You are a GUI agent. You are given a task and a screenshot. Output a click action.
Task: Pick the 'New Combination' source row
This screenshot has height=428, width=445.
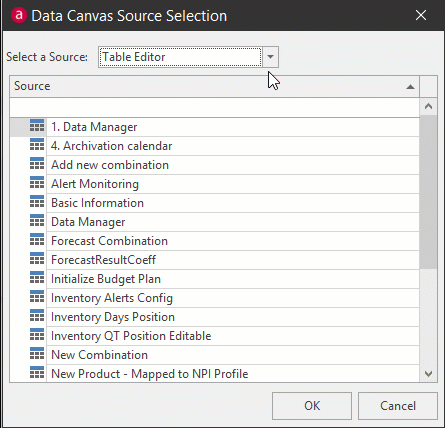click(214, 355)
